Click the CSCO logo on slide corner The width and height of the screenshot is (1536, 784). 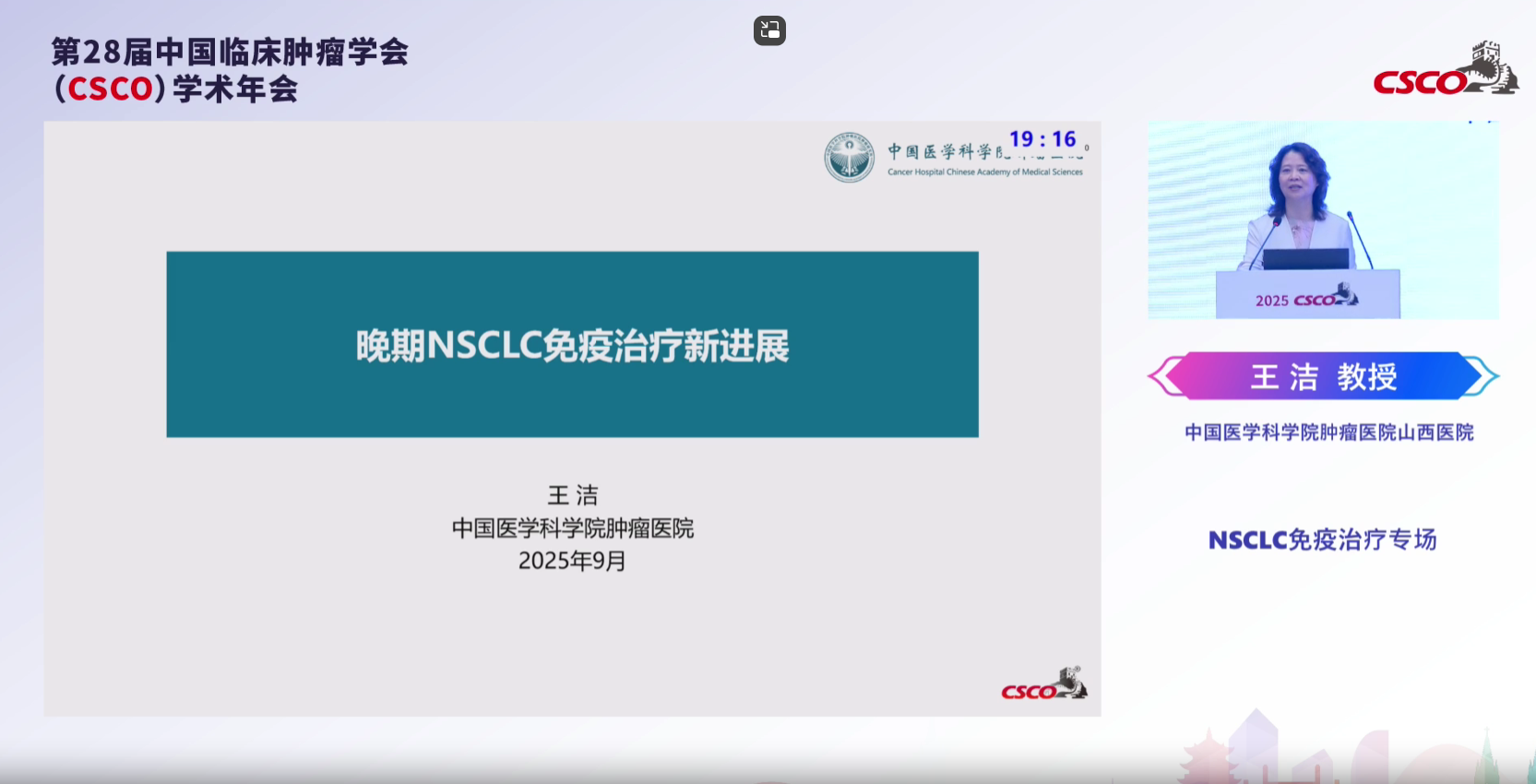[1044, 684]
